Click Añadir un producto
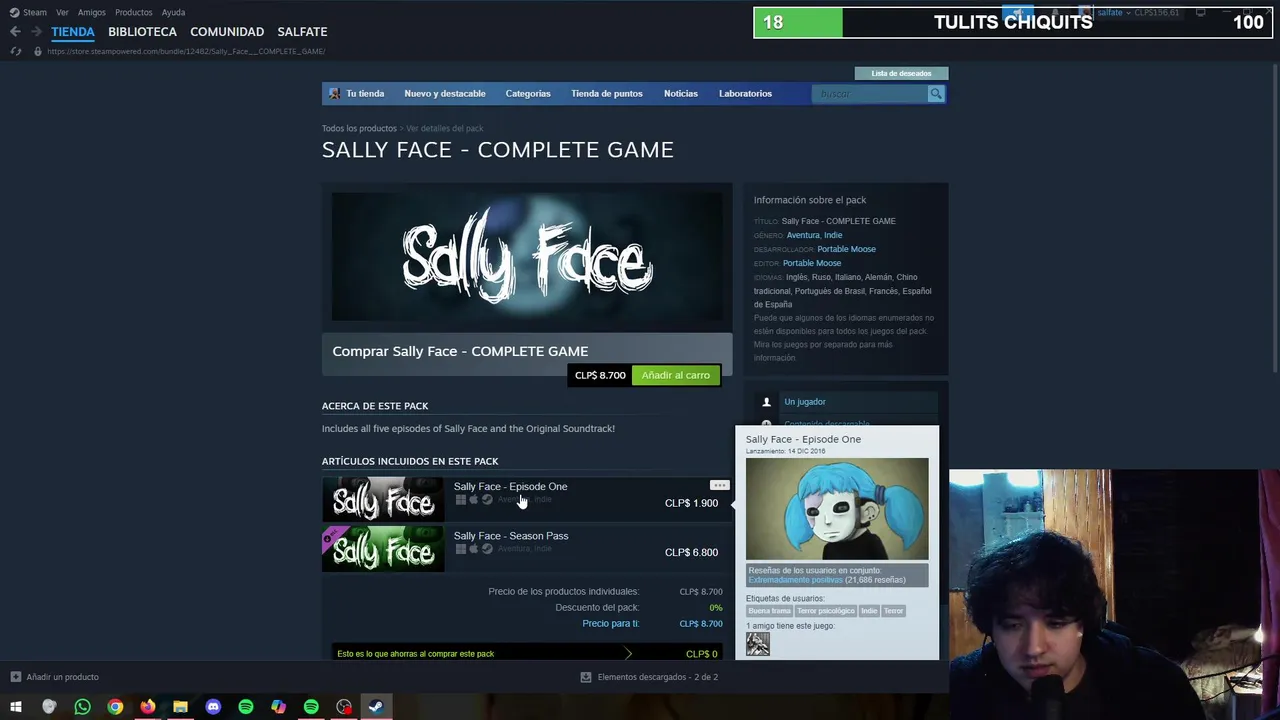Viewport: 1280px width, 720px height. (x=62, y=677)
